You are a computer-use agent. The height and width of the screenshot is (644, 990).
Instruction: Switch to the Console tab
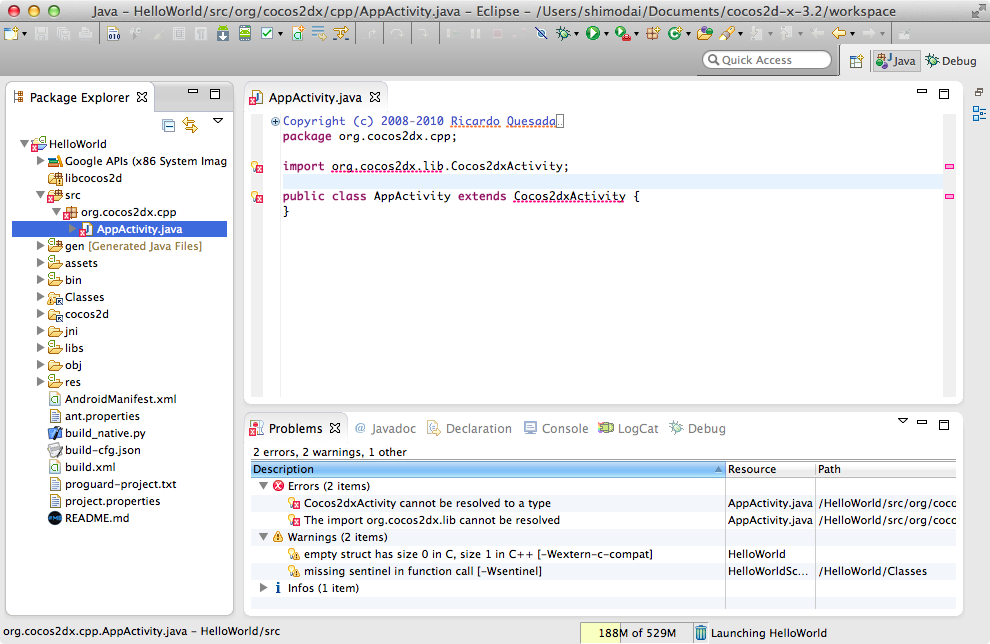pyautogui.click(x=556, y=429)
